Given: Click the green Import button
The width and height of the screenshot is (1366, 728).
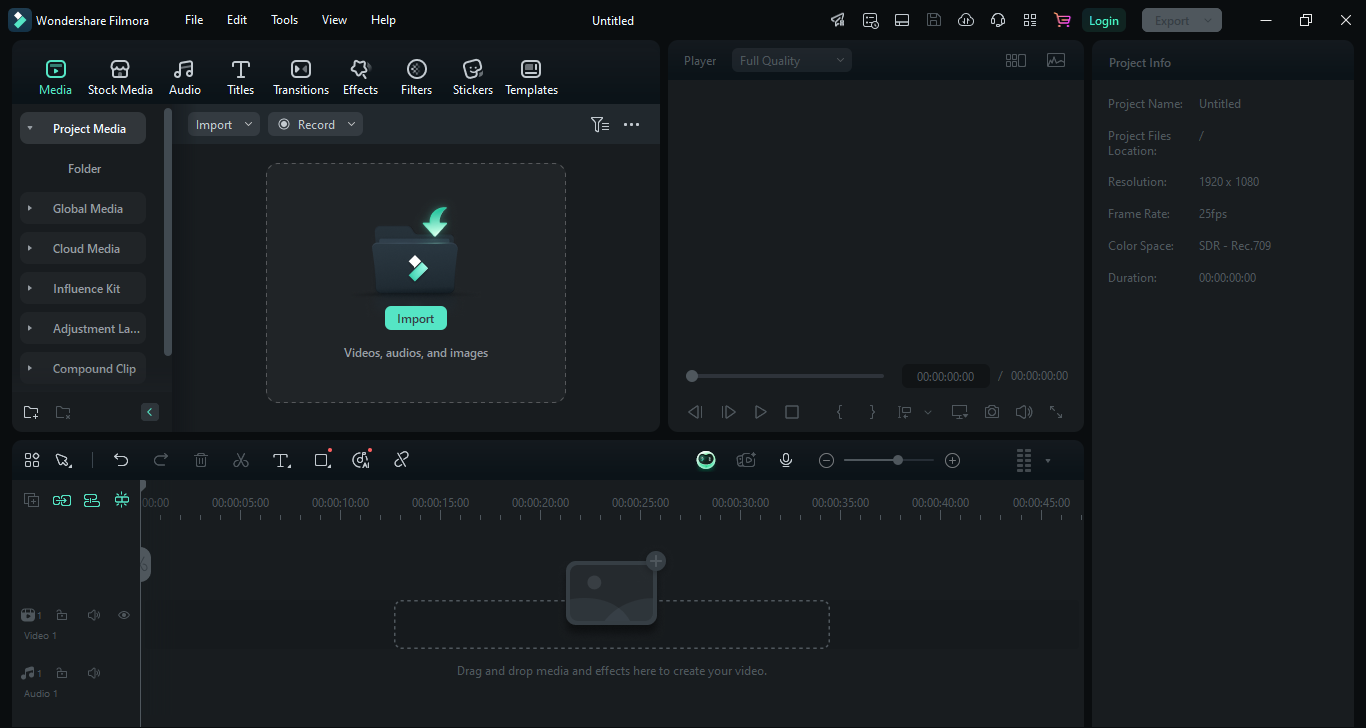Looking at the screenshot, I should click(415, 318).
